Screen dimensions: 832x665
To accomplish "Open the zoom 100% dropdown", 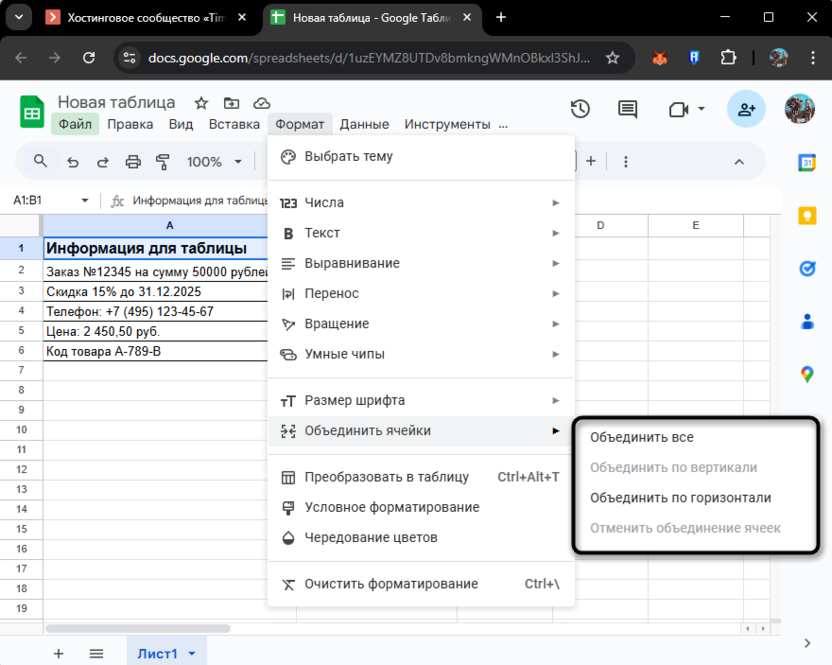I will click(x=214, y=162).
